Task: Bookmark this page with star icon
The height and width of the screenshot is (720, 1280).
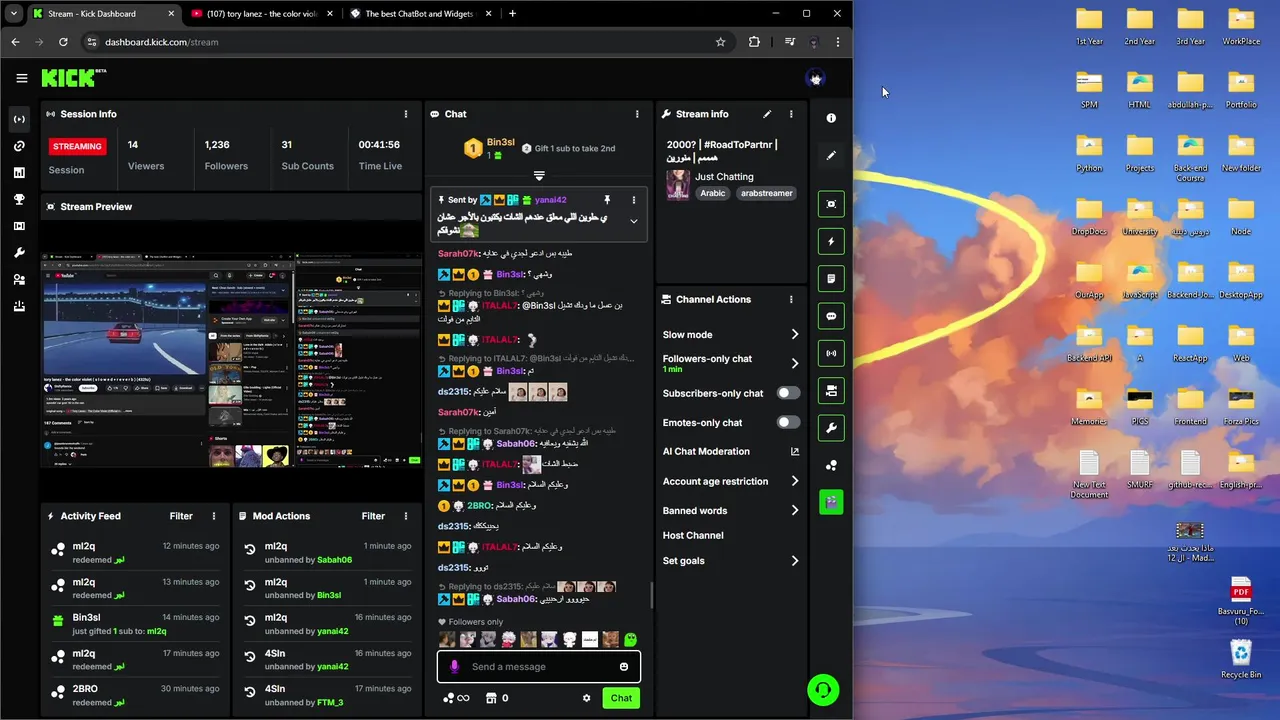Action: point(720,42)
